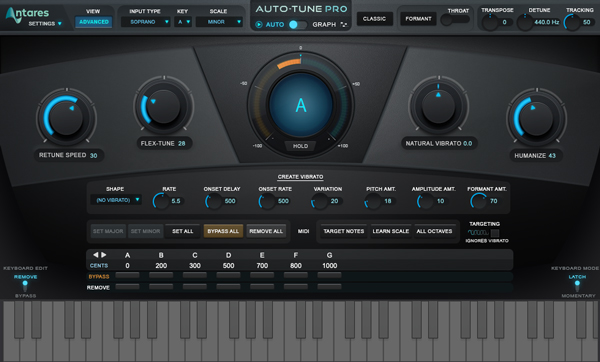Switch the view to Advanced

[x=94, y=22]
